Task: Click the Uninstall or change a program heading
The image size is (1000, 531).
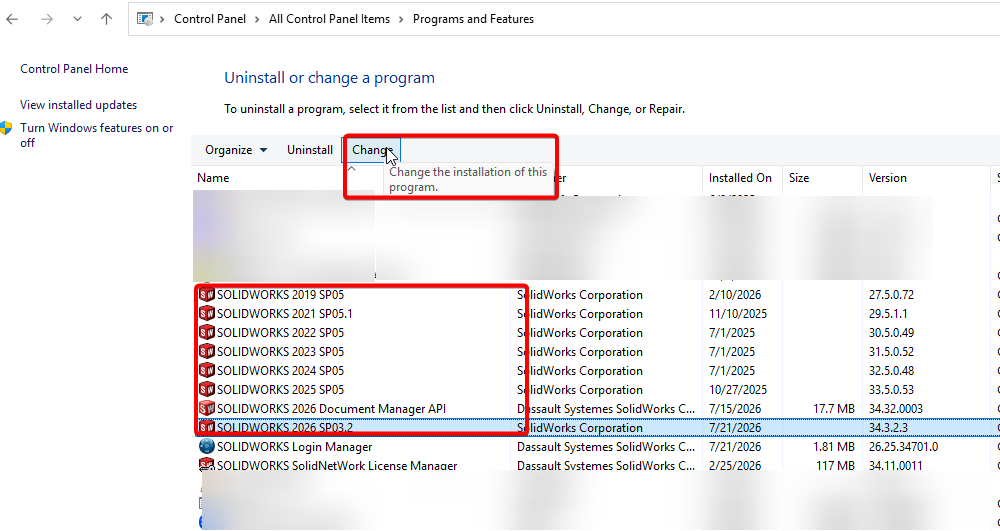Action: pyautogui.click(x=329, y=78)
